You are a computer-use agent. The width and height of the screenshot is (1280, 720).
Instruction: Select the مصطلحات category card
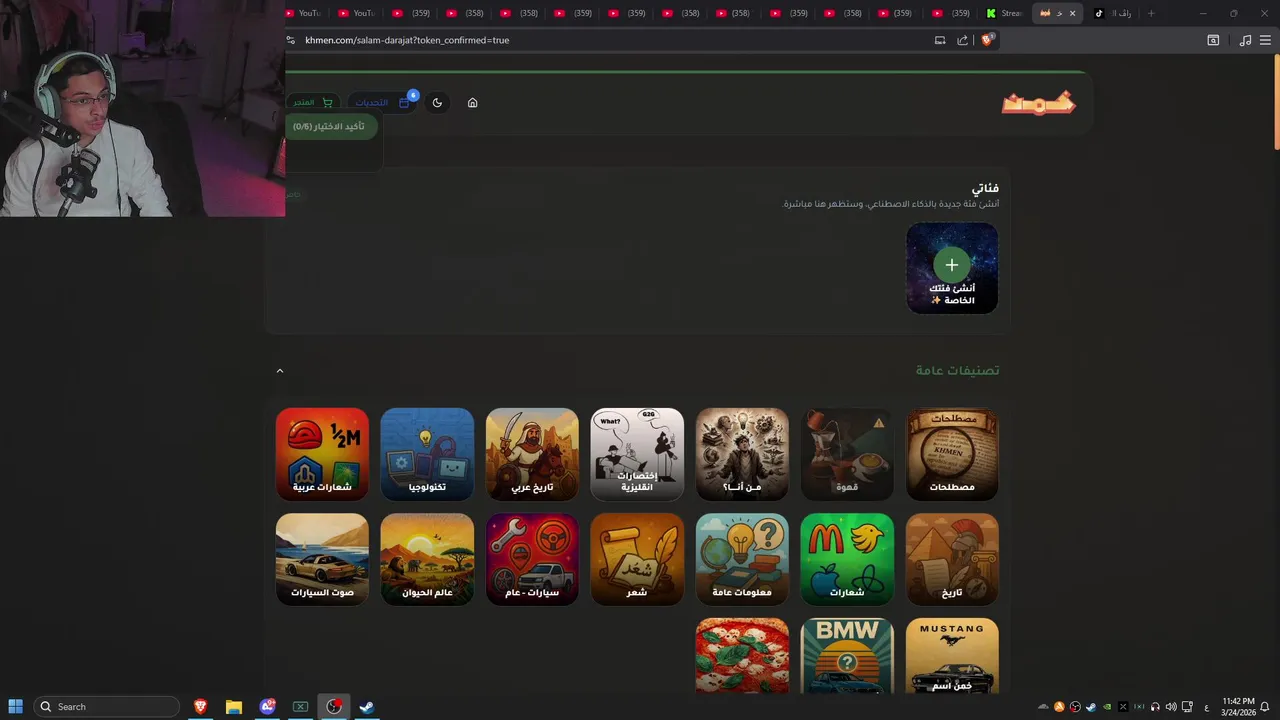[952, 454]
